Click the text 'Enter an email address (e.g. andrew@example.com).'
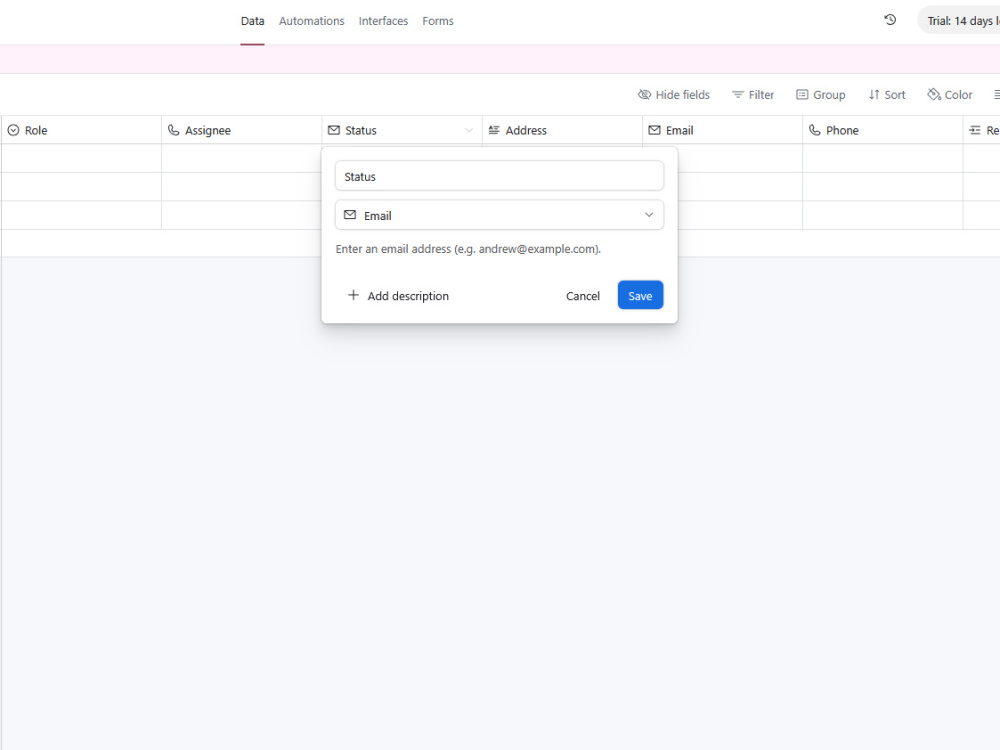The image size is (1000, 750). [468, 249]
